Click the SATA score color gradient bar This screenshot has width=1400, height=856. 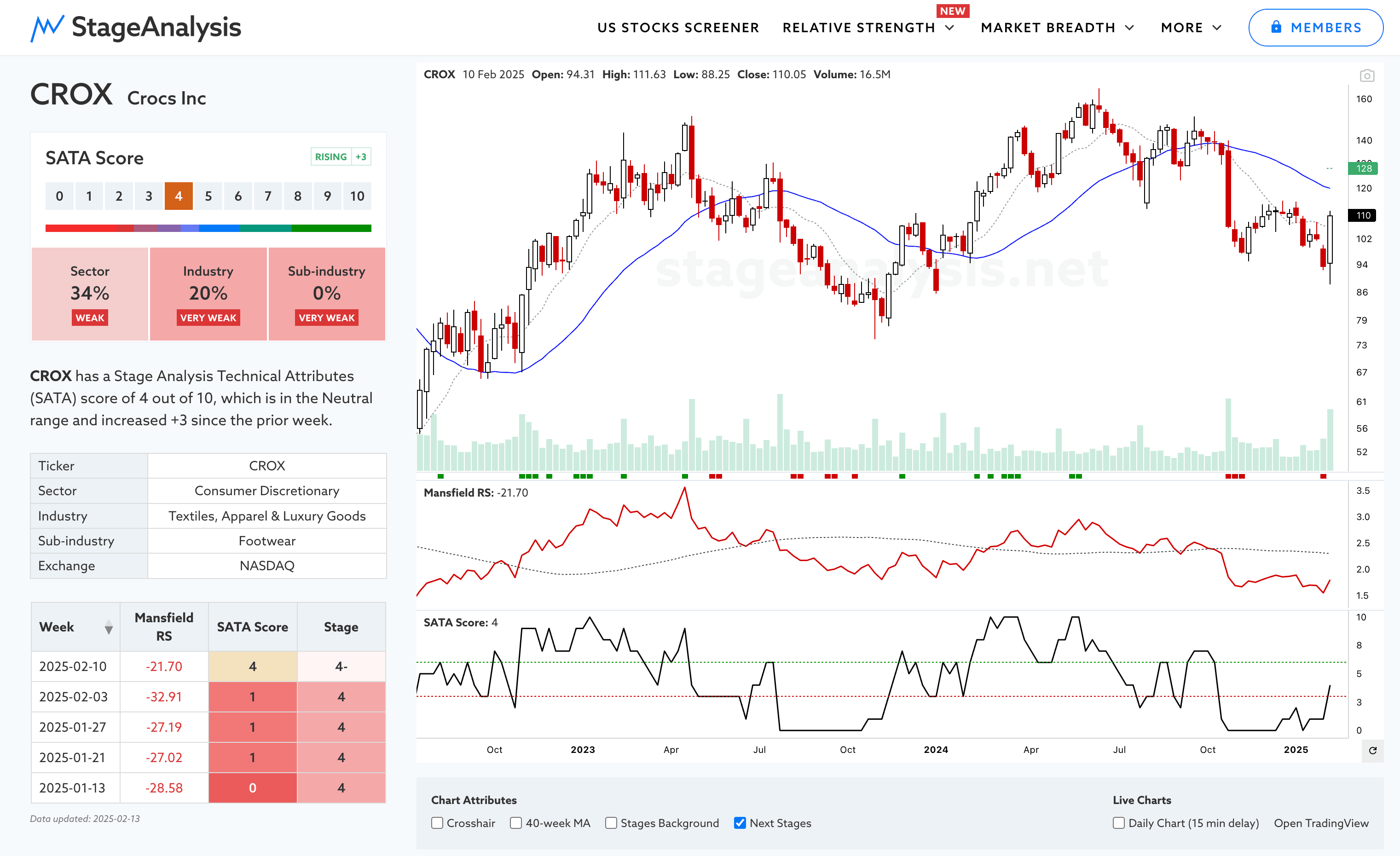(208, 228)
